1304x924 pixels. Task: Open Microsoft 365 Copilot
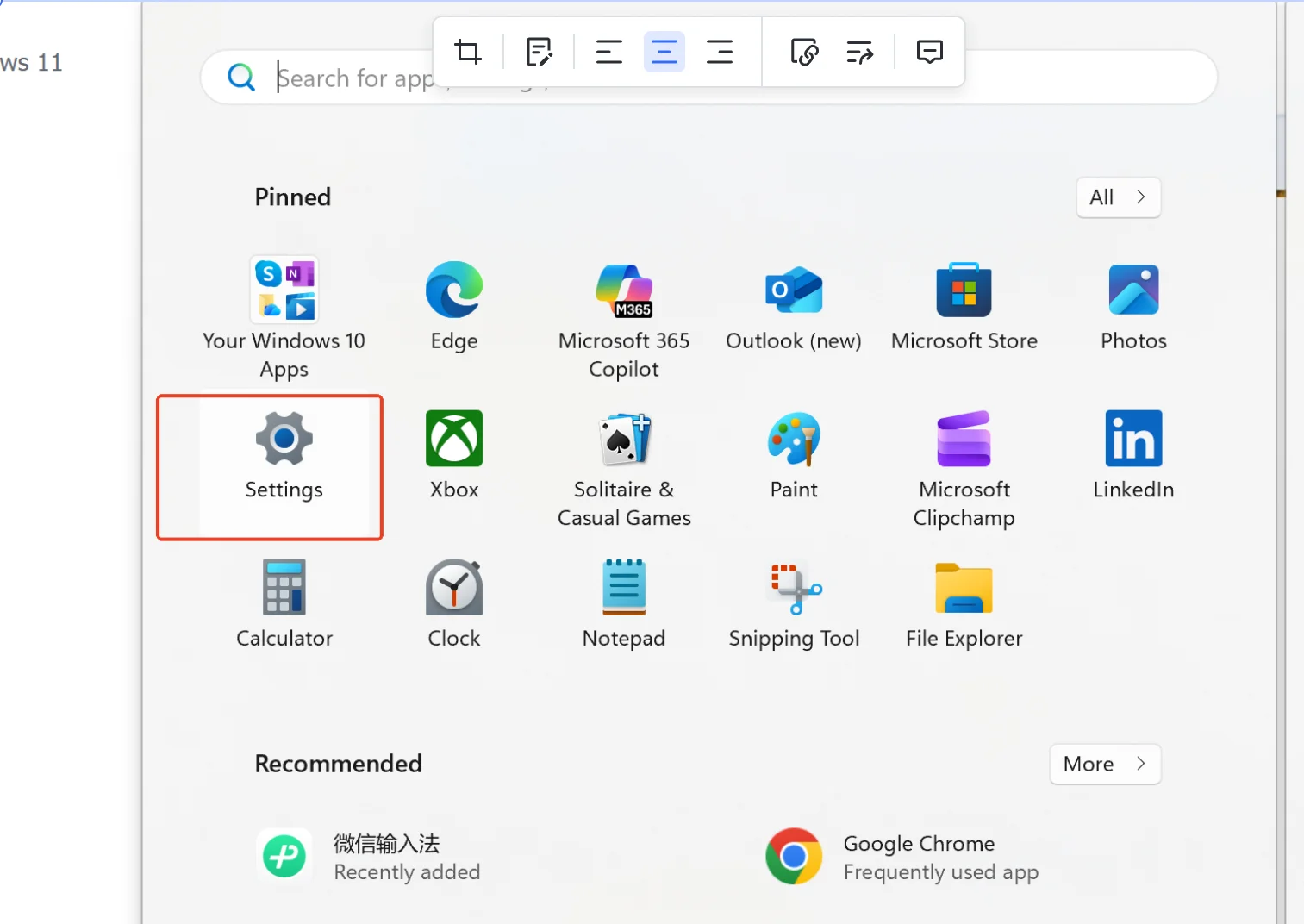[x=624, y=310]
